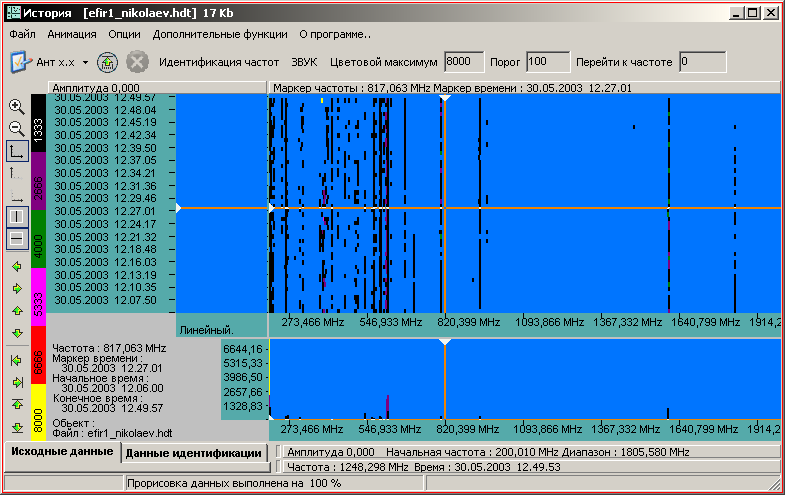Click Идентификация частот button
Image resolution: width=785 pixels, height=495 pixels.
coord(219,63)
